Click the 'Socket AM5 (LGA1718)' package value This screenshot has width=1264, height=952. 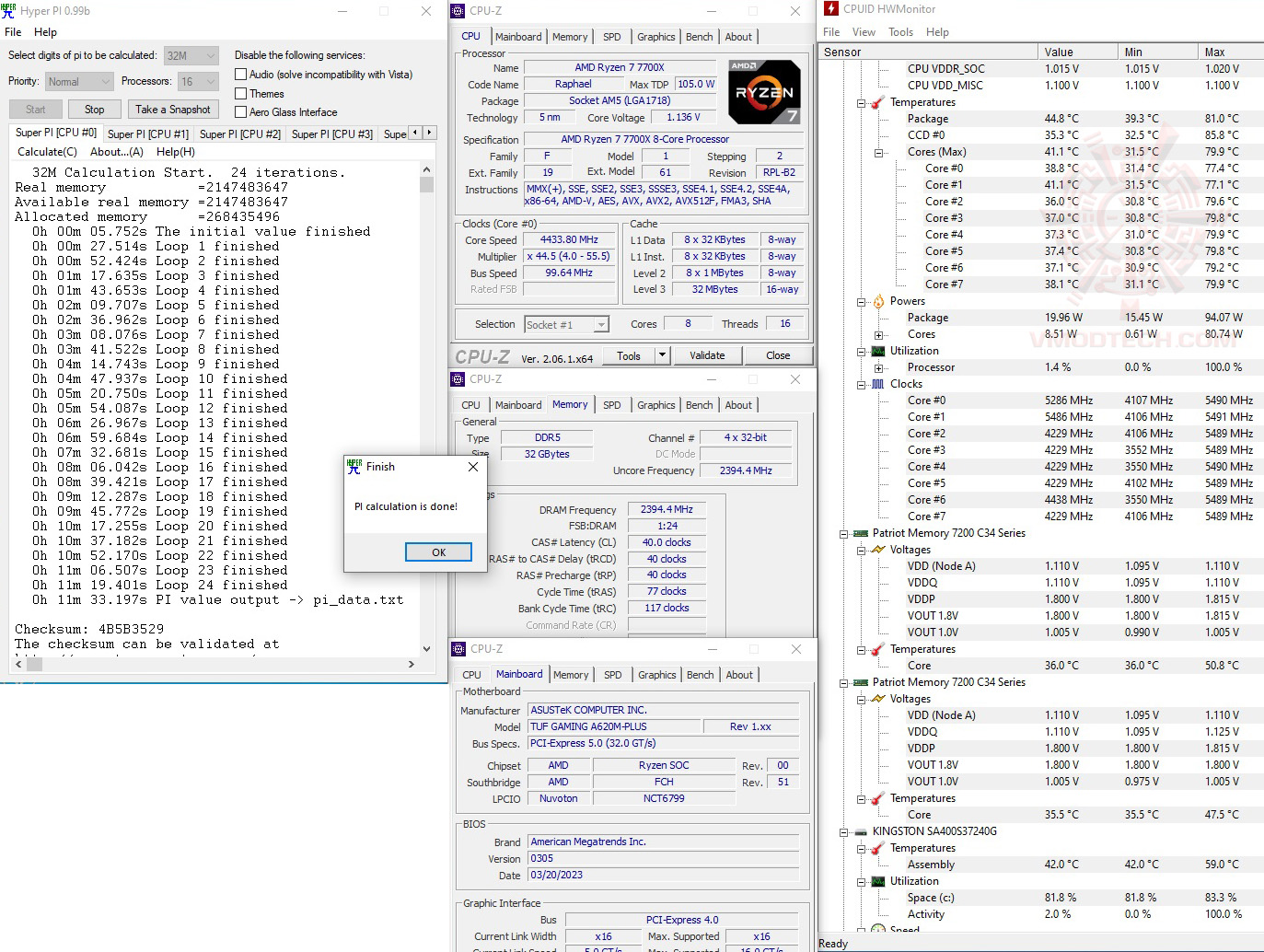click(x=620, y=101)
